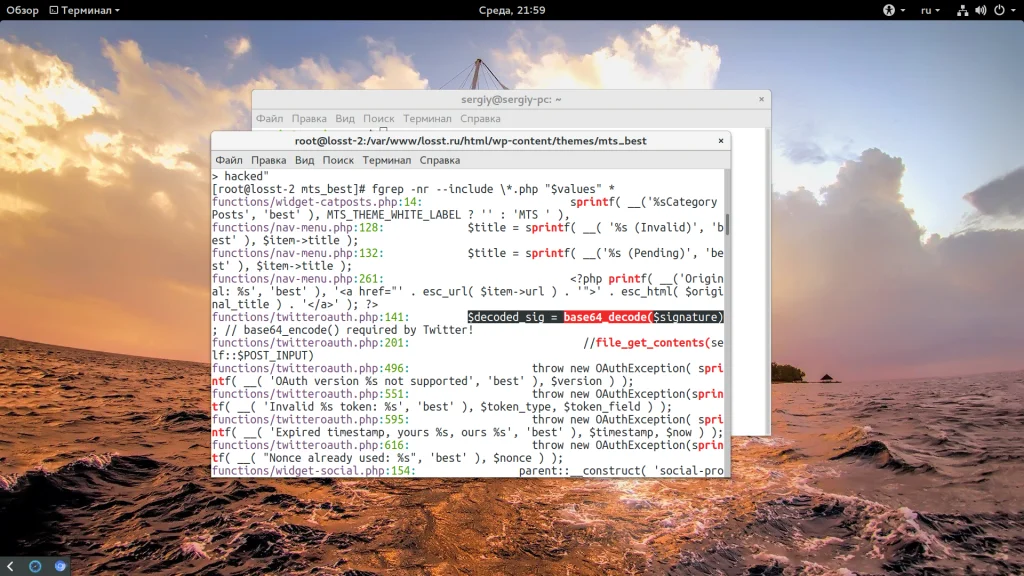Open Правка menu in root terminal window
The width and height of the screenshot is (1024, 576).
[x=268, y=160]
